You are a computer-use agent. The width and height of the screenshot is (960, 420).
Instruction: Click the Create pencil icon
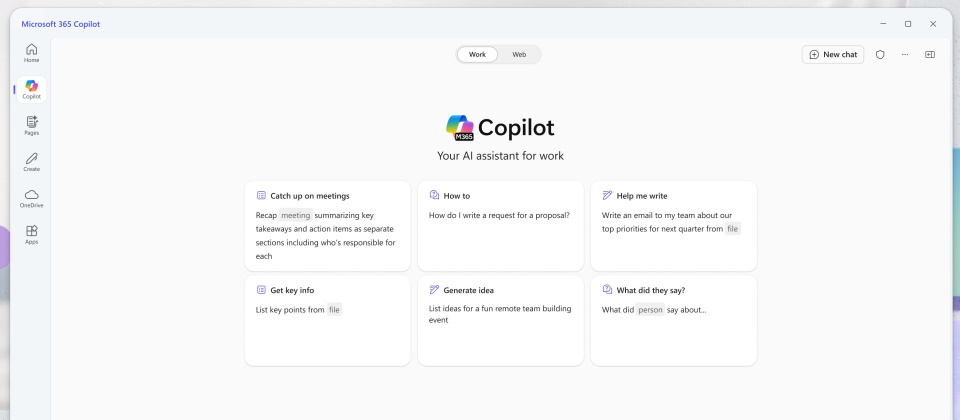pos(32,161)
